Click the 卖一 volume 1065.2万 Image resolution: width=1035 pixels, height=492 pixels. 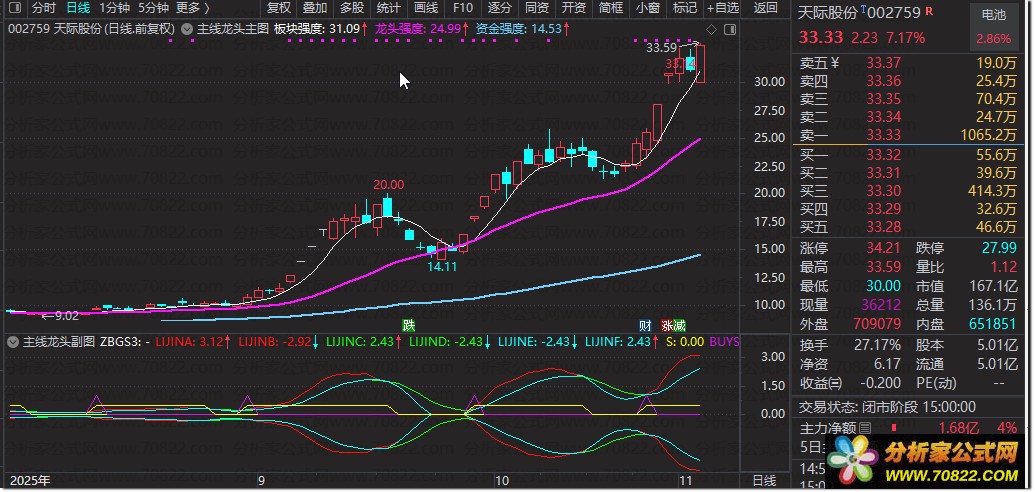987,135
